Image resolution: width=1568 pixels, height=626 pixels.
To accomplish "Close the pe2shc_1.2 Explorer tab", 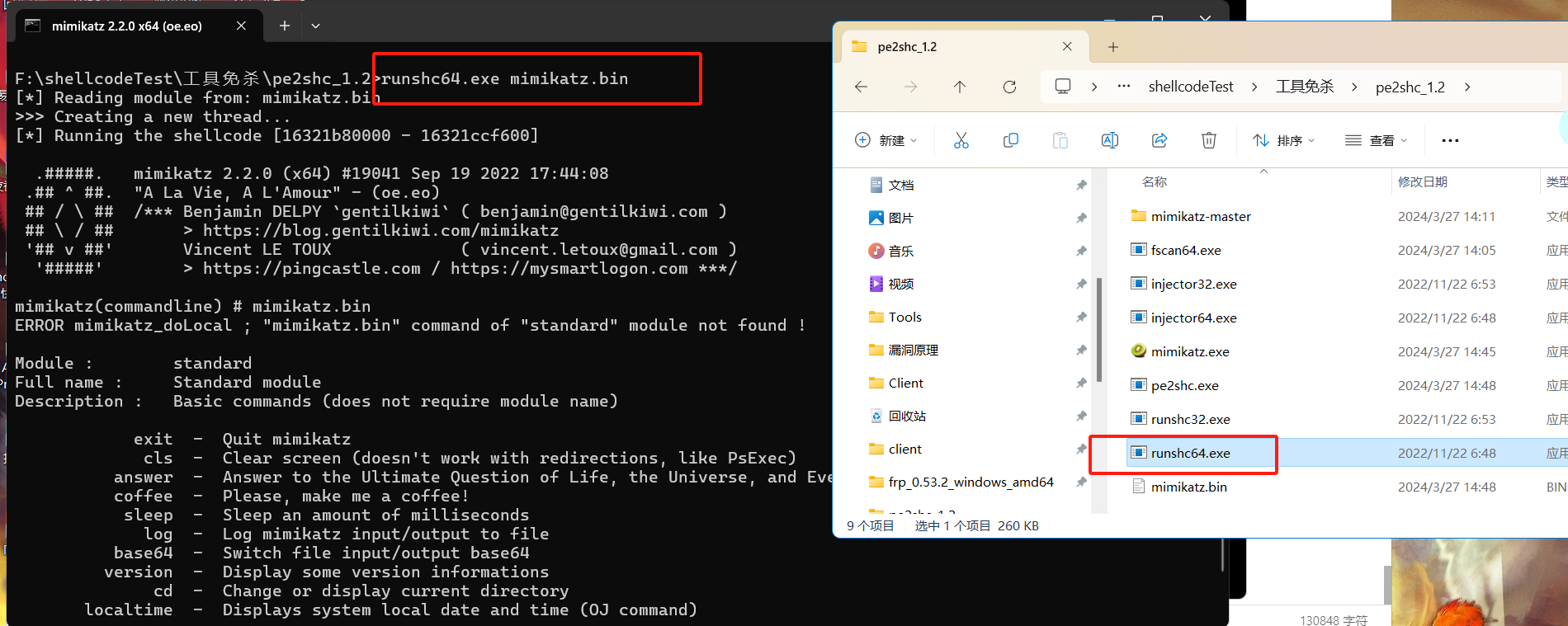I will pyautogui.click(x=1067, y=46).
